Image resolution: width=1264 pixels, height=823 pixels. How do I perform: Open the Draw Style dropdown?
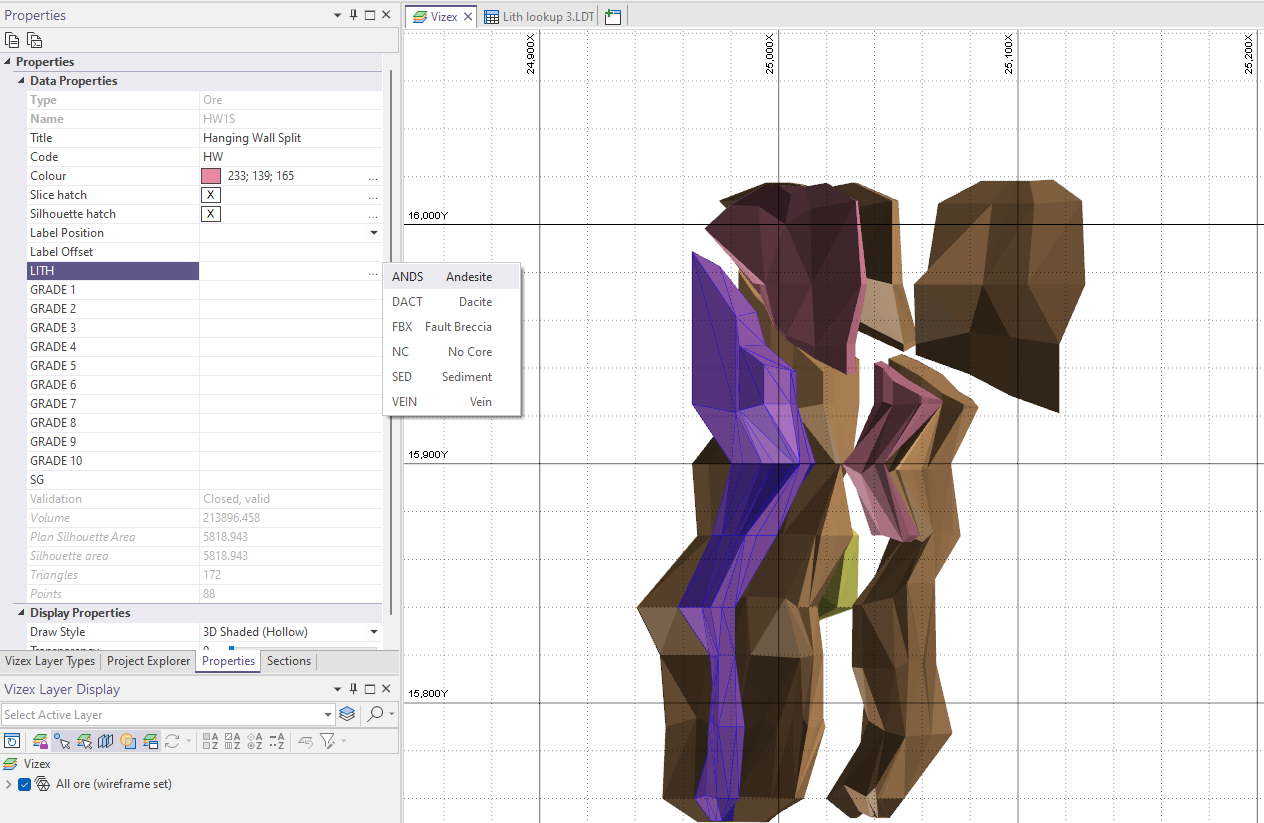(374, 632)
